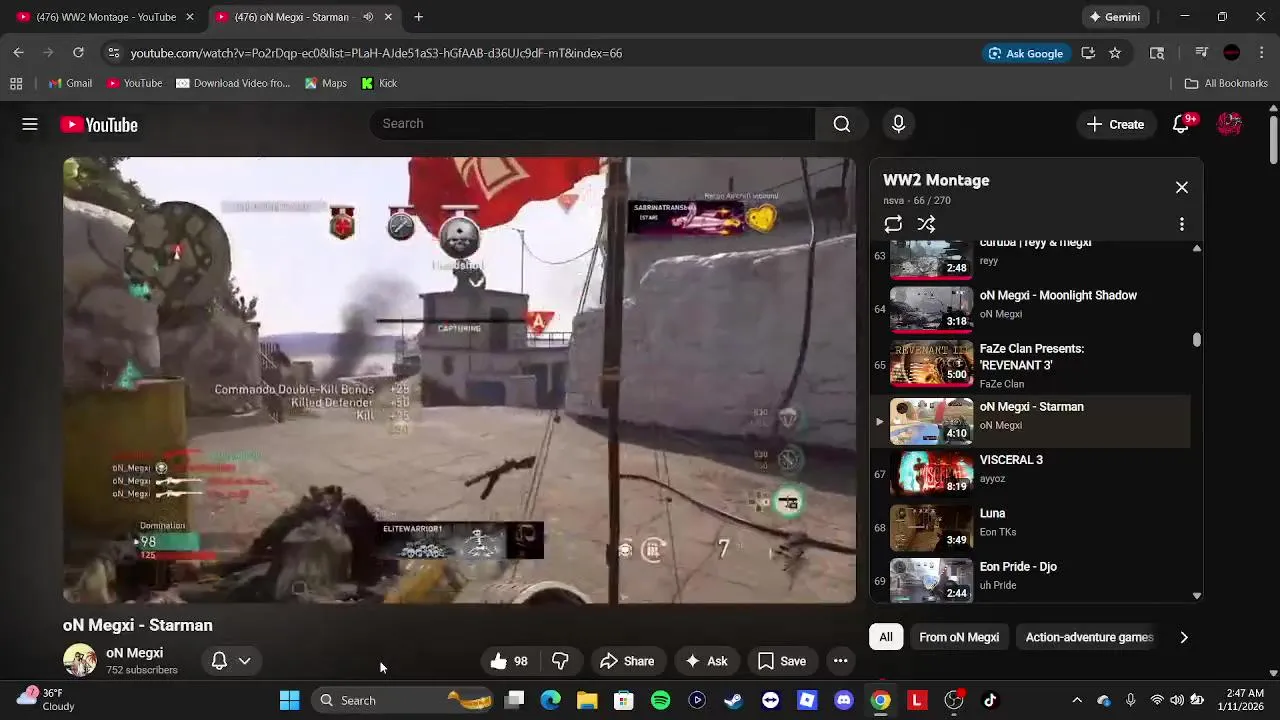Screen dimensions: 1280x720
Task: Select the Action-adventure games chip
Action: pos(1089,637)
